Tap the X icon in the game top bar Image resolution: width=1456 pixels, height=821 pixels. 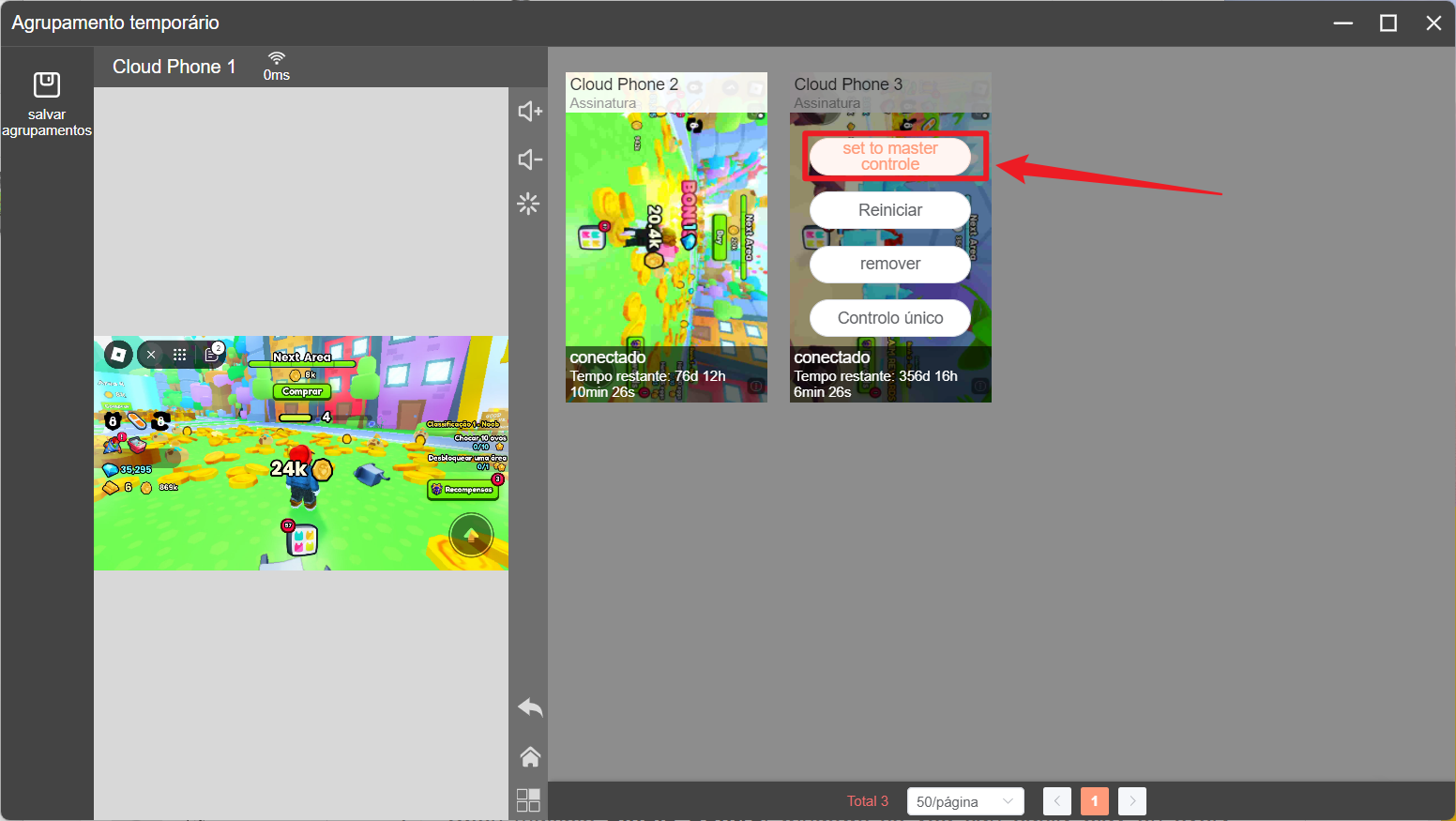tap(151, 355)
